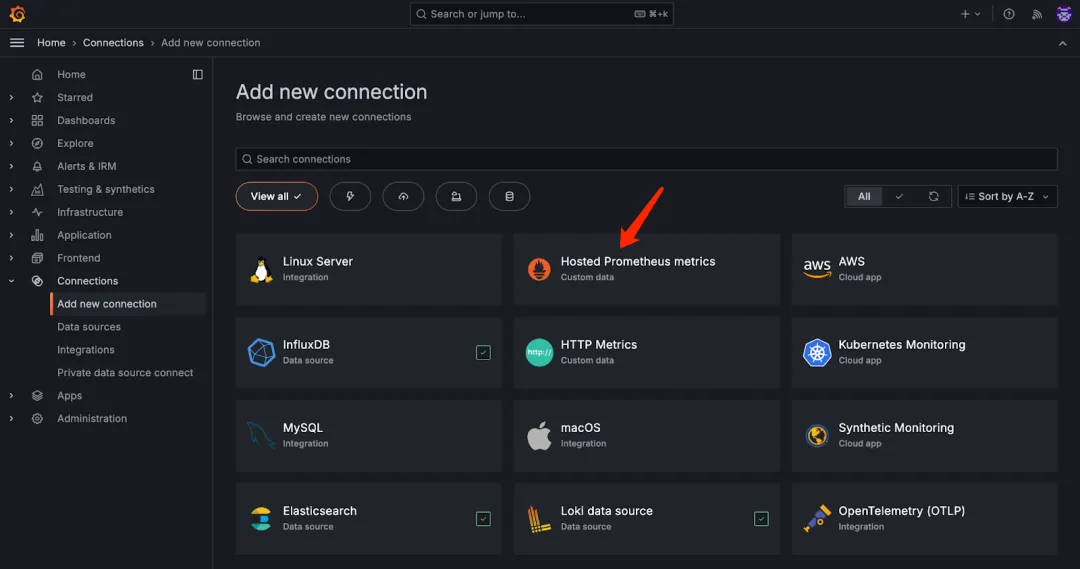Click the Prometheus flame logo

[x=539, y=269]
